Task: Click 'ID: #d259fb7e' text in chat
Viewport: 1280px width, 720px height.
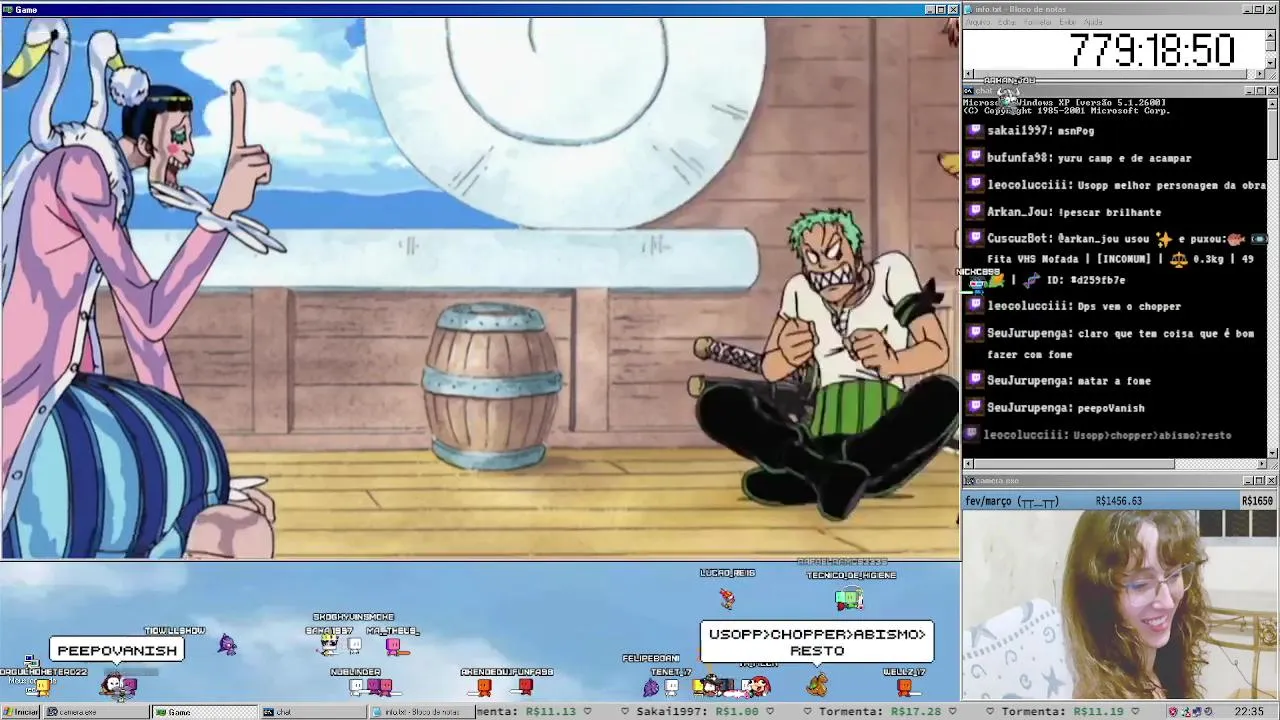Action: [x=1085, y=281]
